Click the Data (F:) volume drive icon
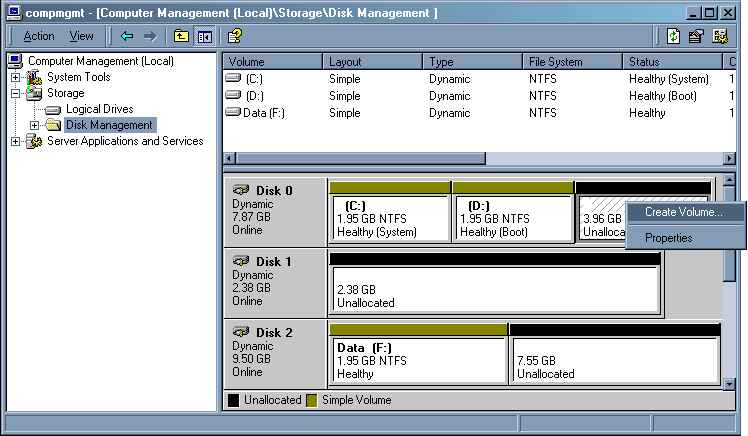Viewport: 748px width, 436px height. click(x=233, y=112)
